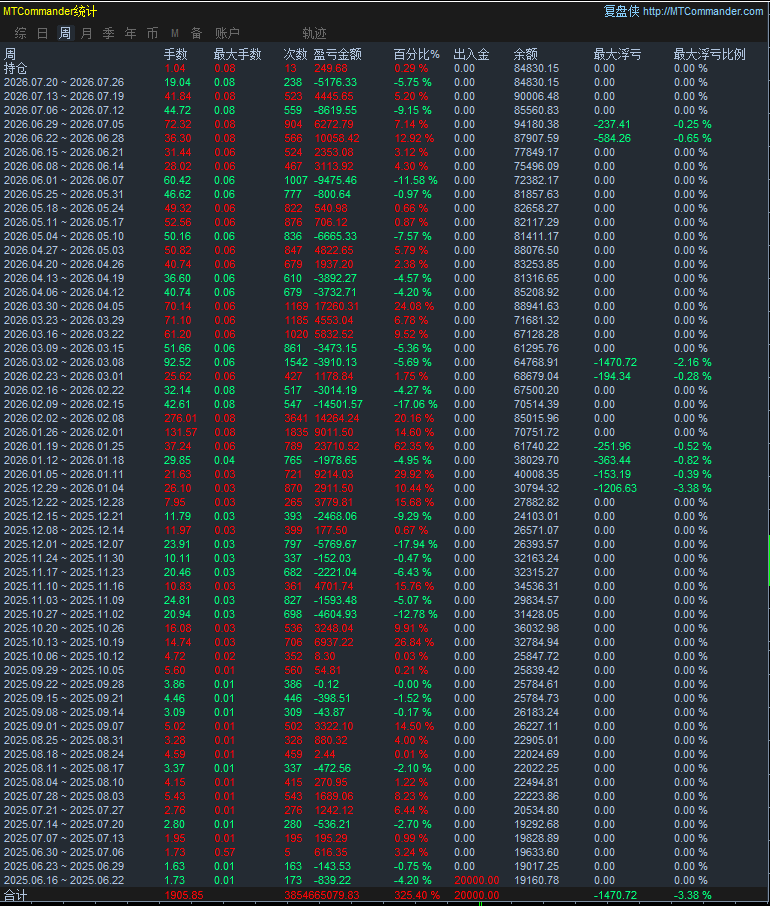Screen dimensions: 770x906
Task: Select the 周 weekly tab
Action: (x=65, y=34)
